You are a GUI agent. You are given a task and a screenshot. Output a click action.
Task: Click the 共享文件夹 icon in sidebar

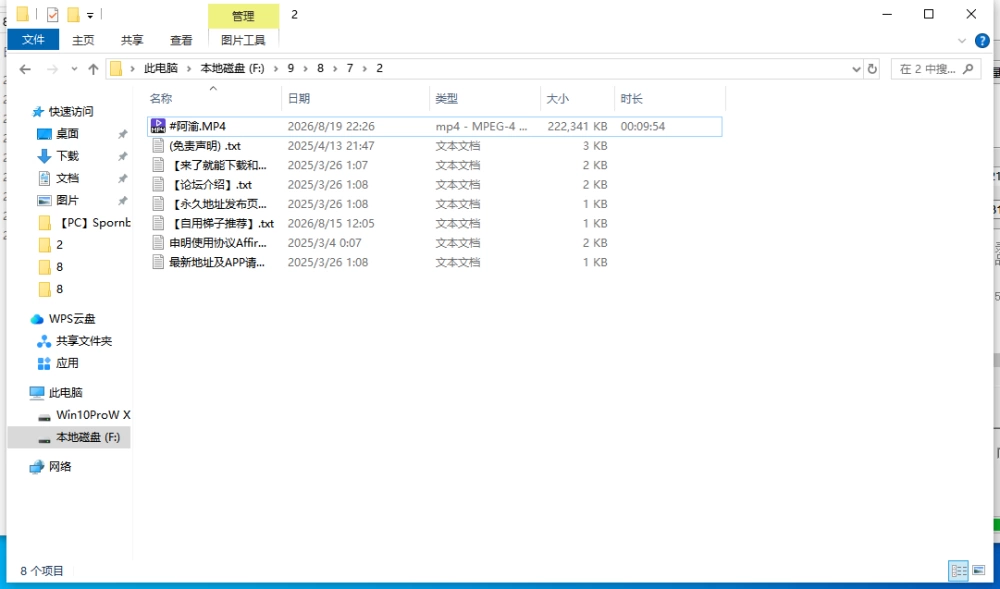[x=44, y=341]
